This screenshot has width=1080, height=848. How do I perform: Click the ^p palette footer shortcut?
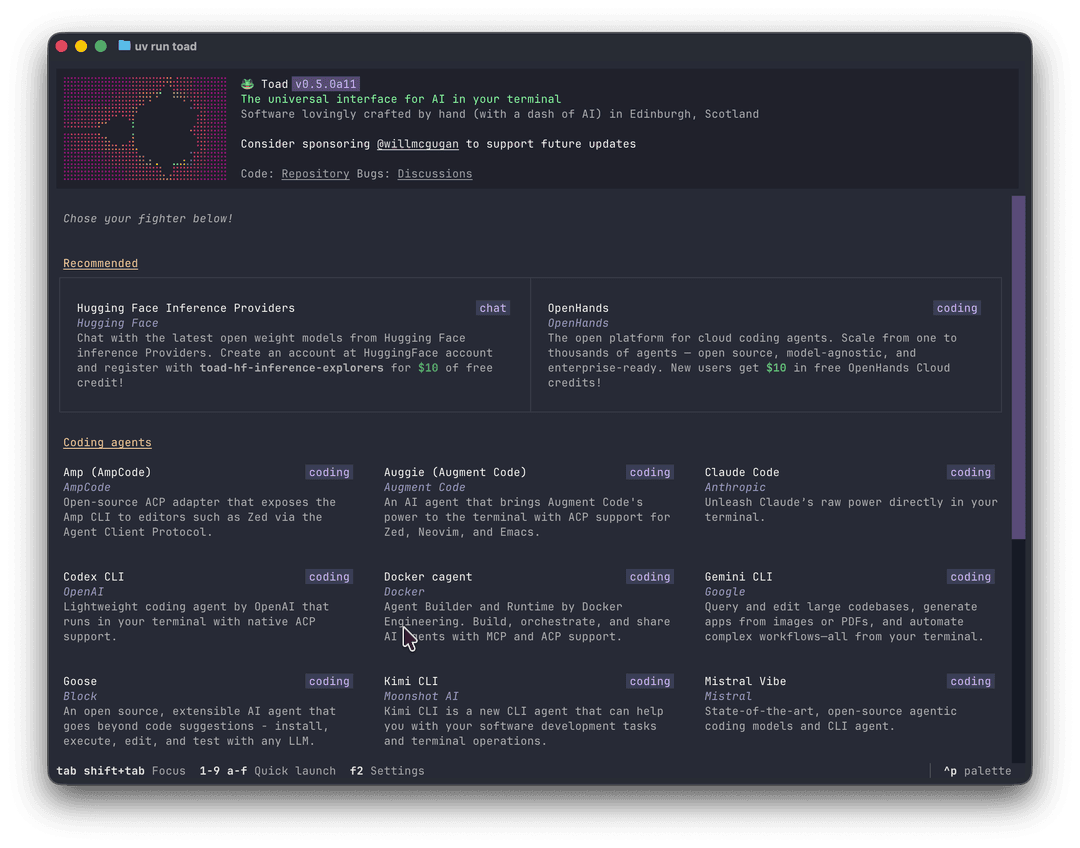(x=977, y=771)
